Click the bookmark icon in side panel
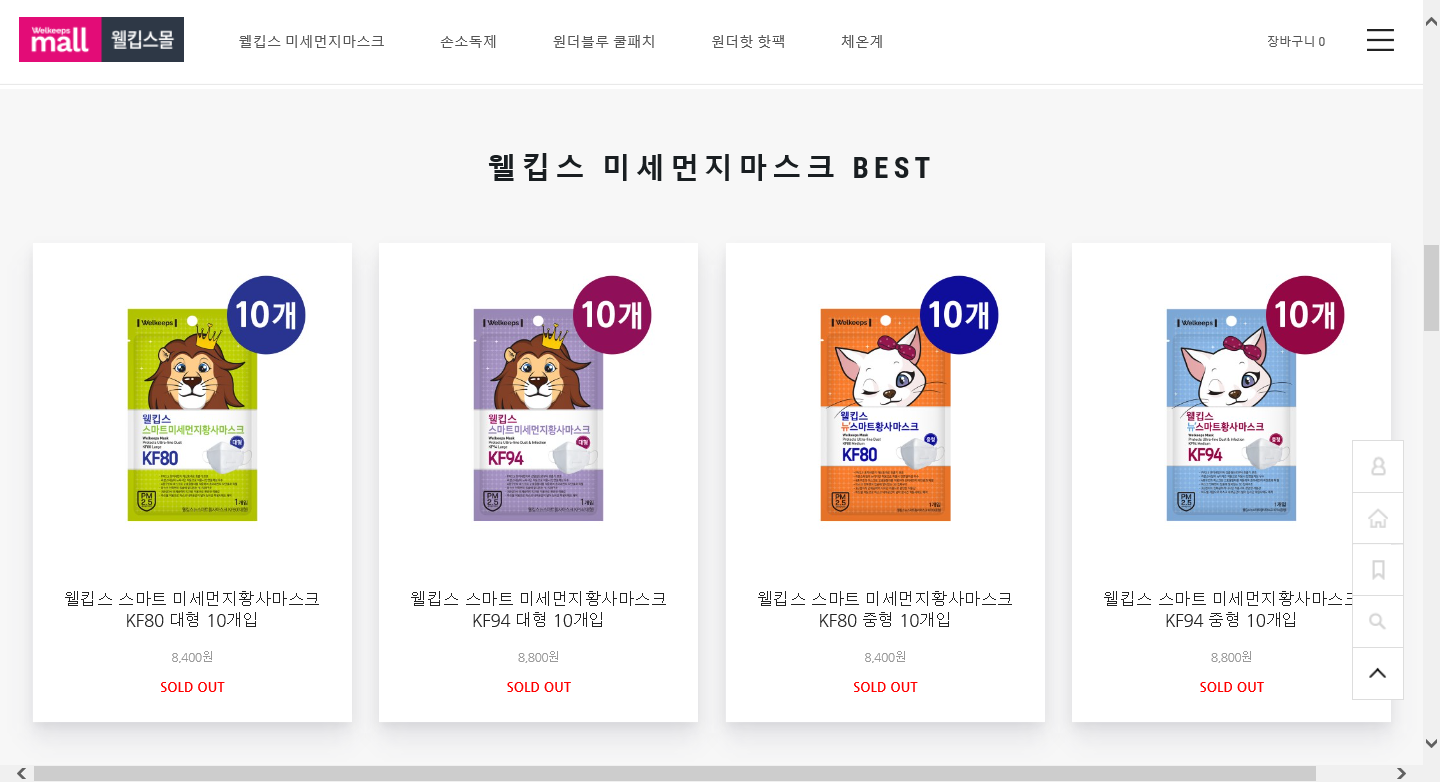The image size is (1440, 782). tap(1378, 570)
